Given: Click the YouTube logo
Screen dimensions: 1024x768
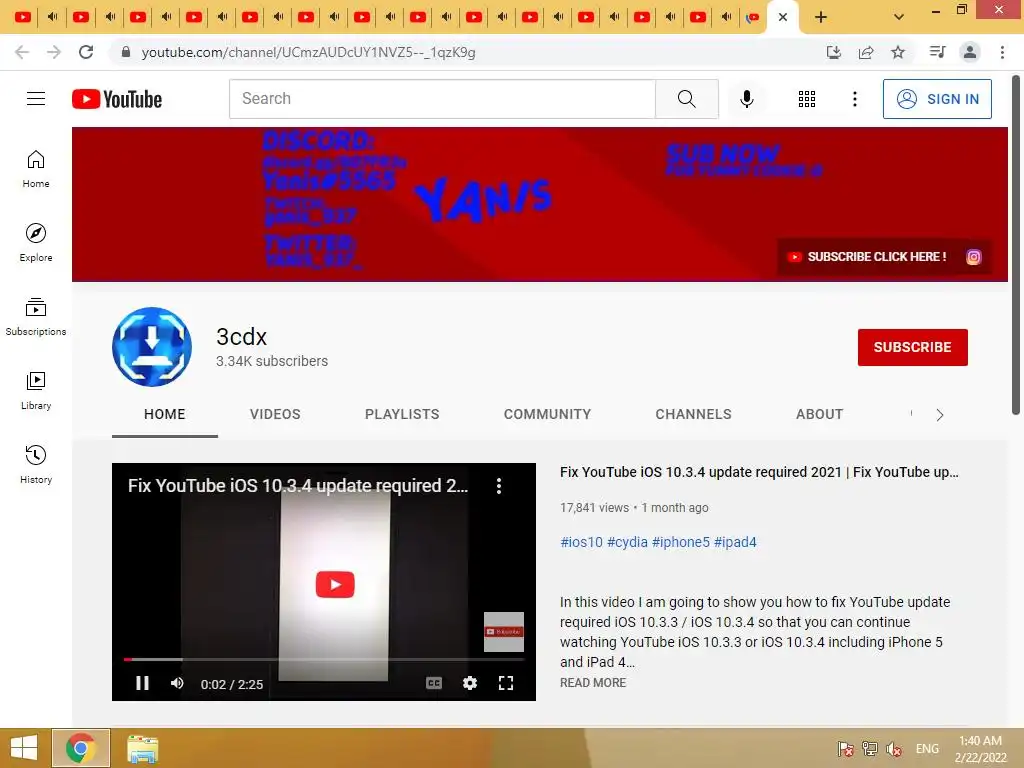Looking at the screenshot, I should point(117,99).
